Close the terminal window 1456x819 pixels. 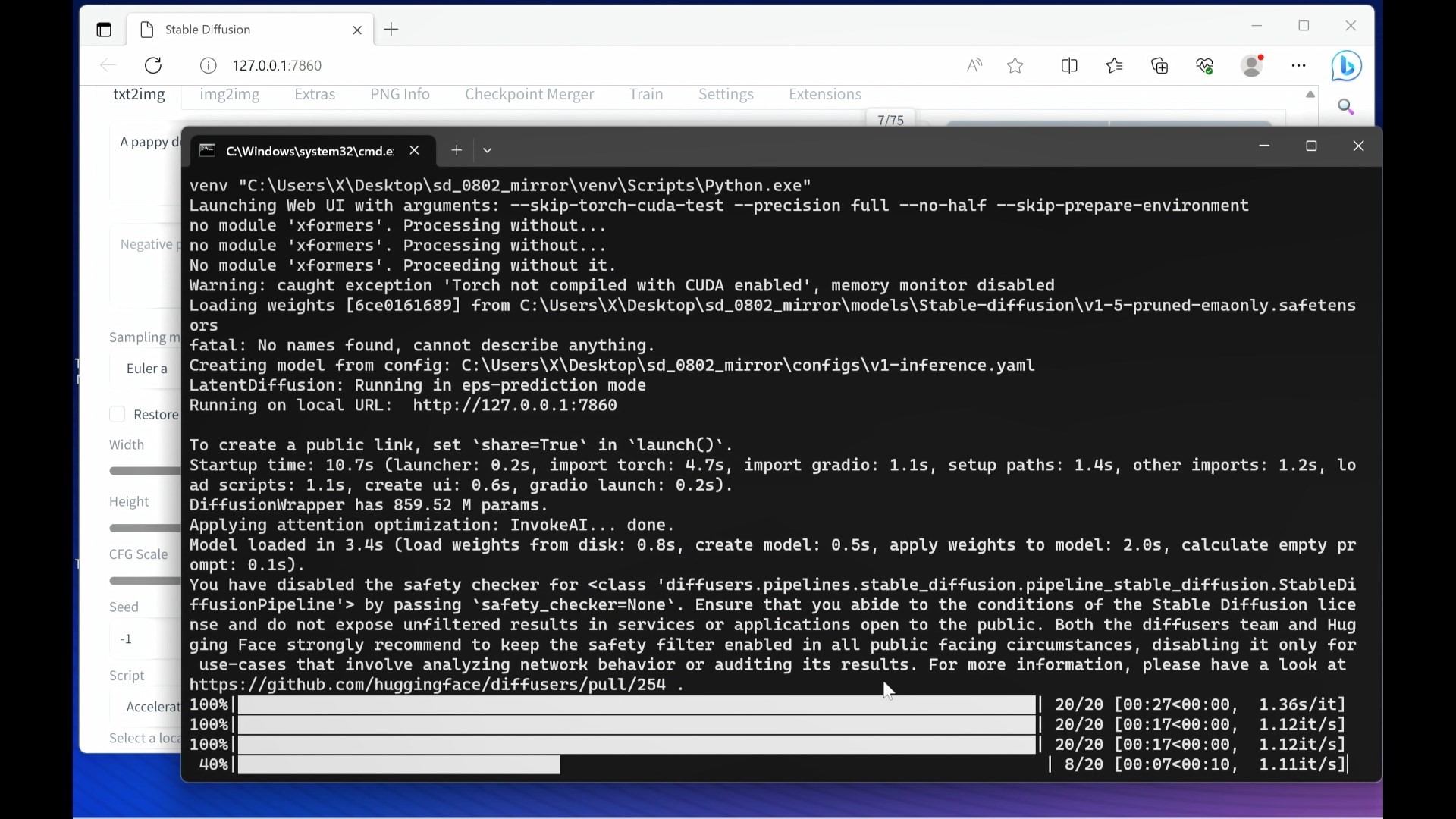[1358, 146]
